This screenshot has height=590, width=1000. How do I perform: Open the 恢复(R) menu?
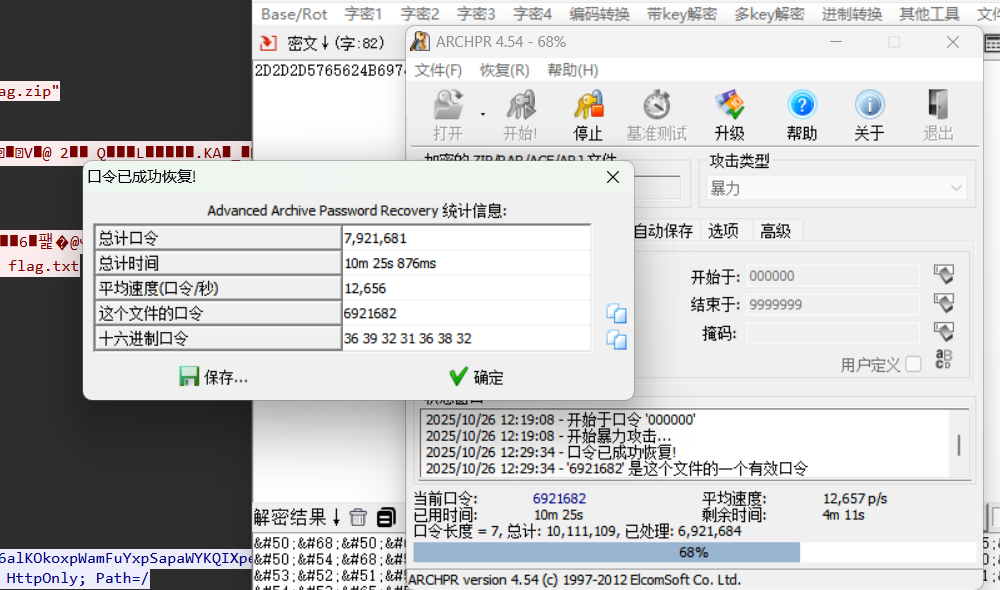pyautogui.click(x=504, y=70)
